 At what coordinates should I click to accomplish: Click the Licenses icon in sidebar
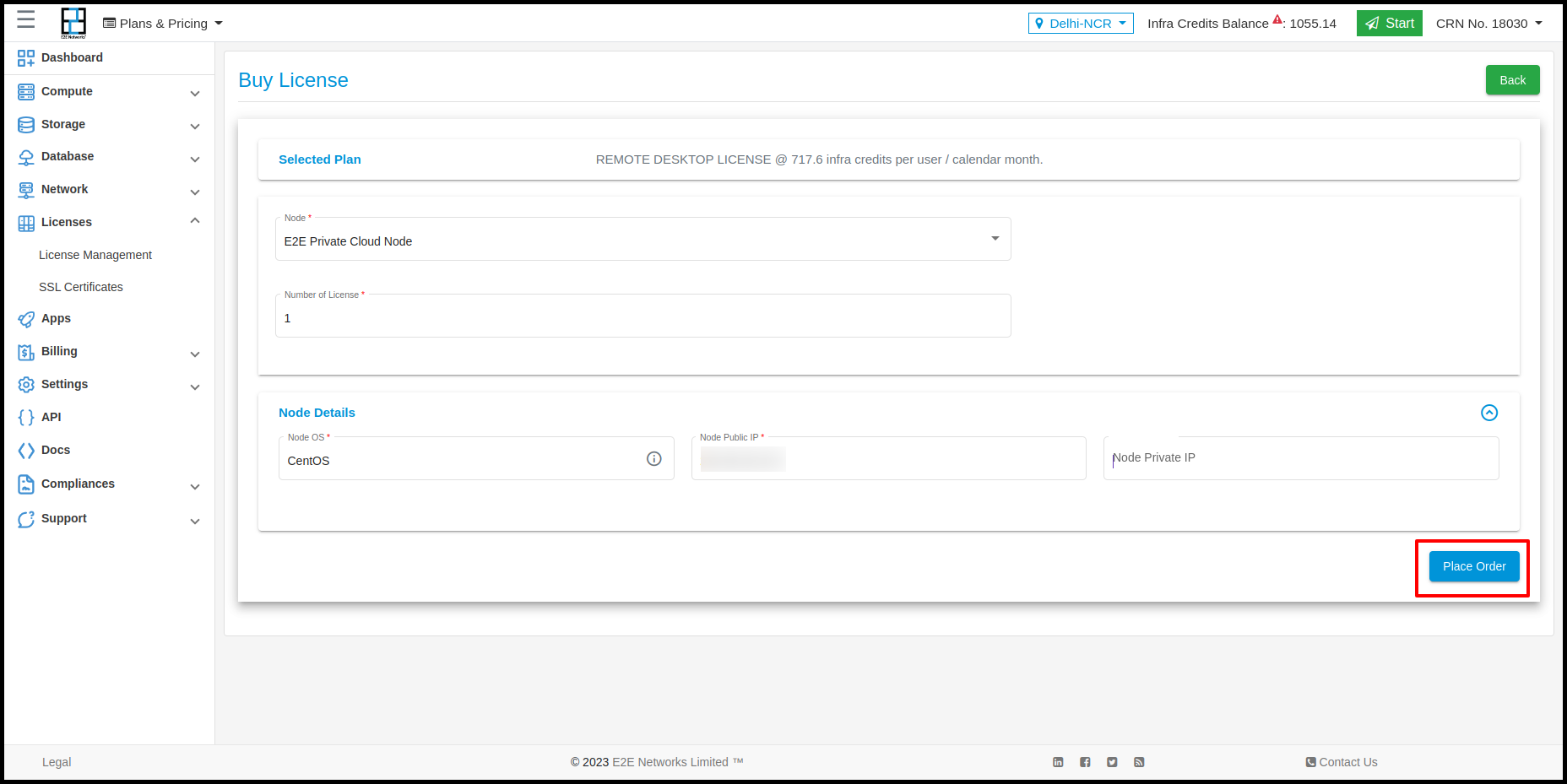pyautogui.click(x=26, y=223)
